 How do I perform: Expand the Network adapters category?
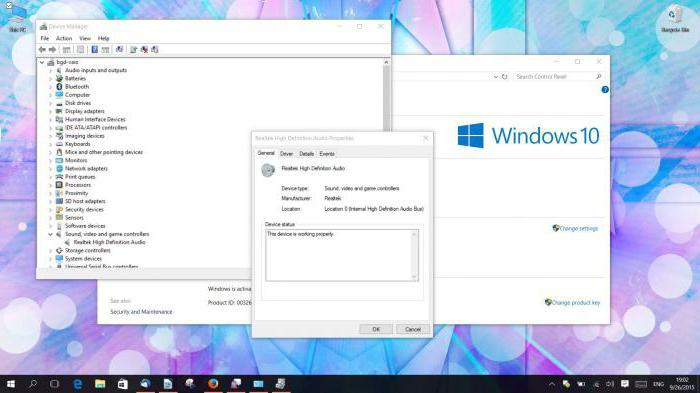[50, 169]
